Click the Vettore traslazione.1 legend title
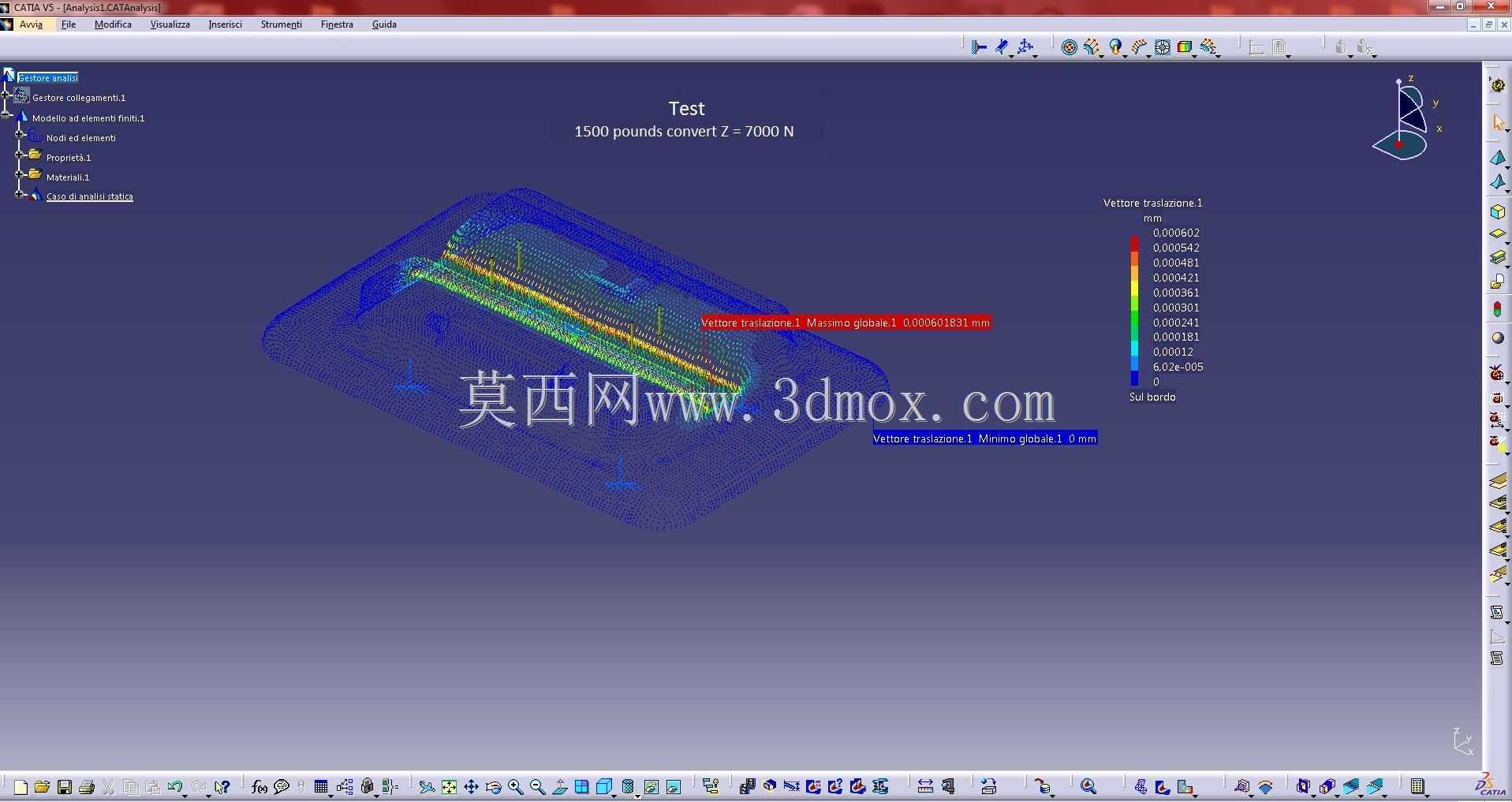This screenshot has width=1512, height=802. [x=1152, y=203]
